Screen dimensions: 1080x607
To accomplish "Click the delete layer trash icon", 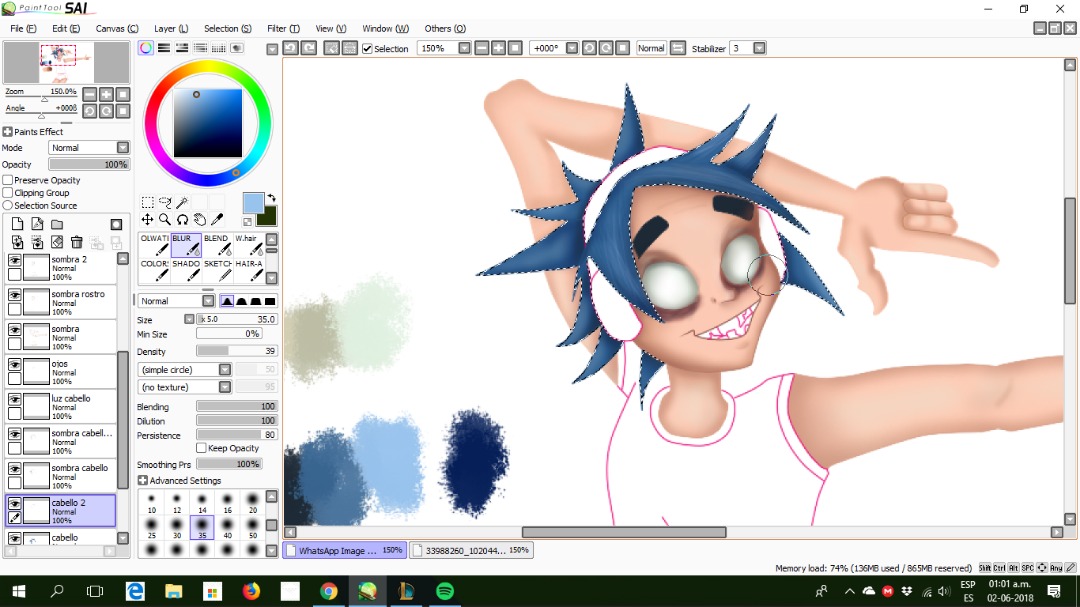I will [x=77, y=242].
